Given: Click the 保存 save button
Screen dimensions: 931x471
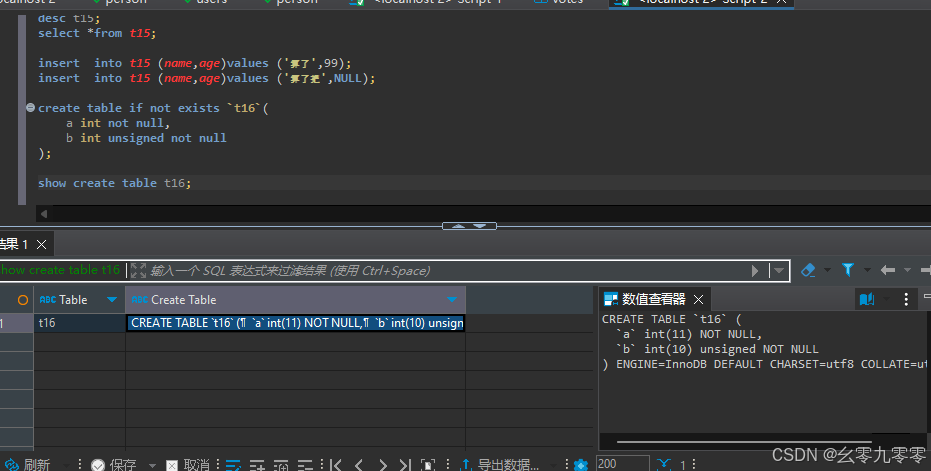Looking at the screenshot, I should pos(113,464).
